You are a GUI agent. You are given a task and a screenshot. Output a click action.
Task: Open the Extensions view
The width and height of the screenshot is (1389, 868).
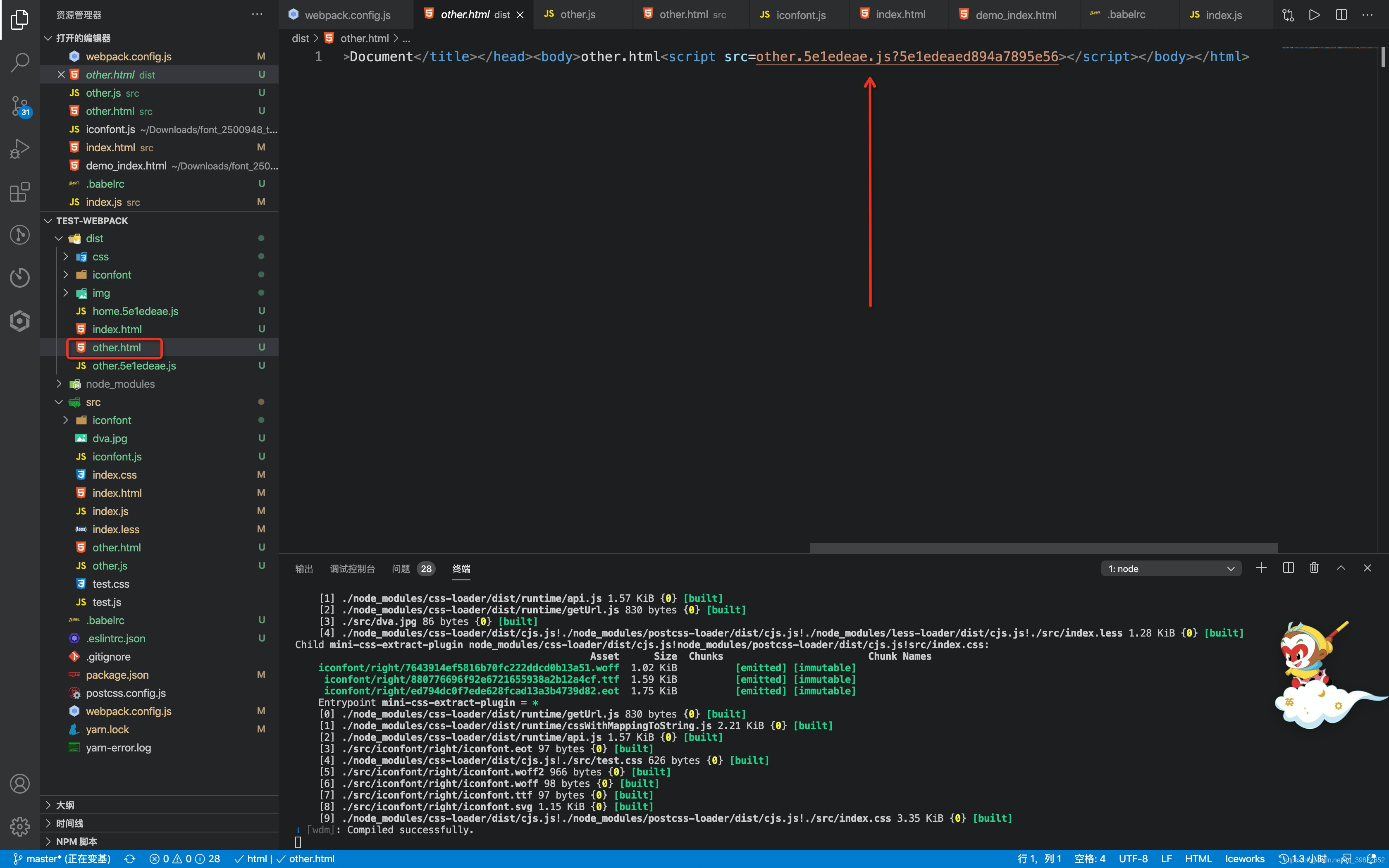tap(19, 192)
